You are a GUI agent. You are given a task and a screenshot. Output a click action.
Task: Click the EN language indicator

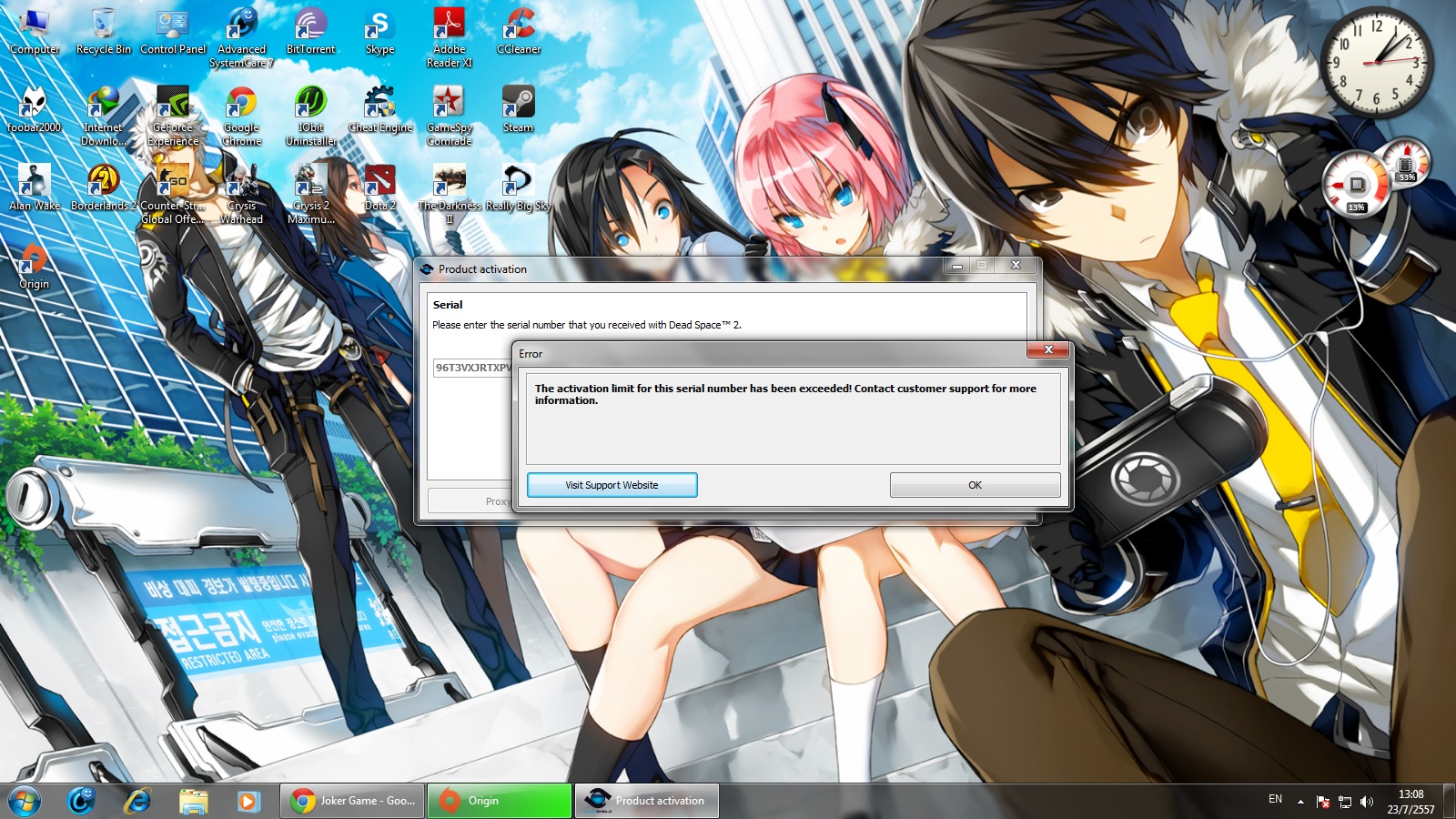(x=1275, y=799)
